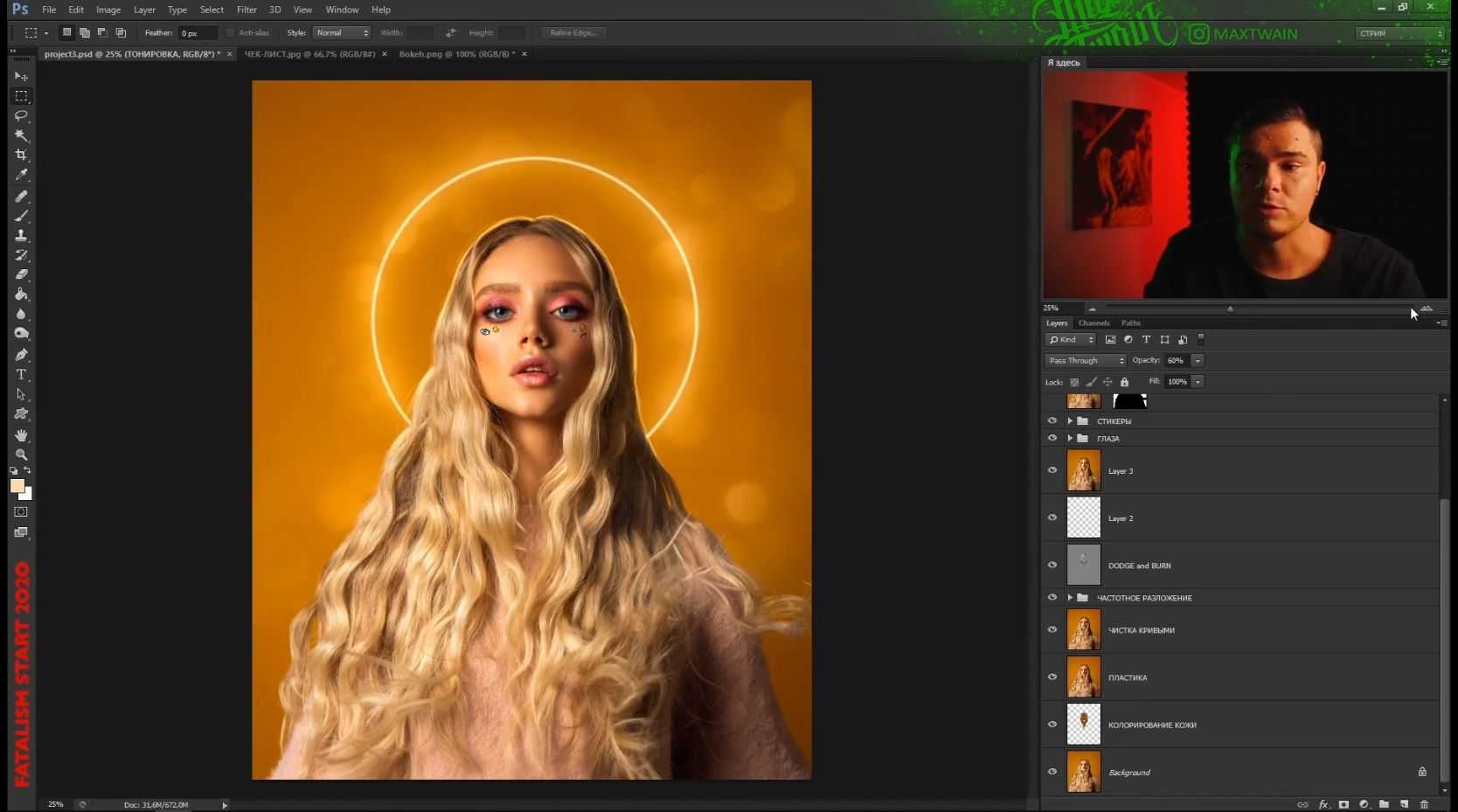This screenshot has height=812, width=1458.
Task: Select the Magic Wand tool
Action: click(21, 135)
